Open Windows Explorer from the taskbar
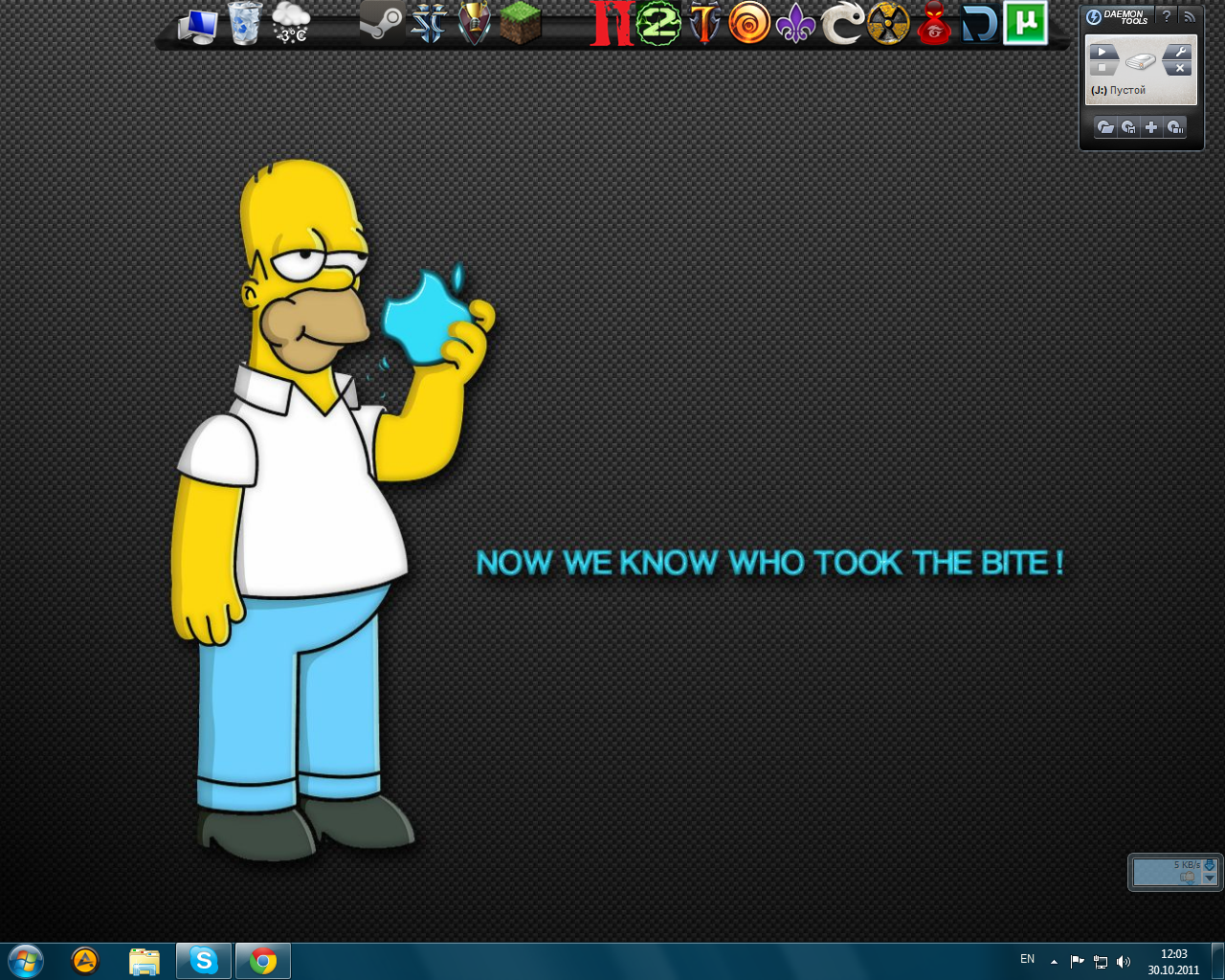Viewport: 1225px width, 980px height. (145, 961)
